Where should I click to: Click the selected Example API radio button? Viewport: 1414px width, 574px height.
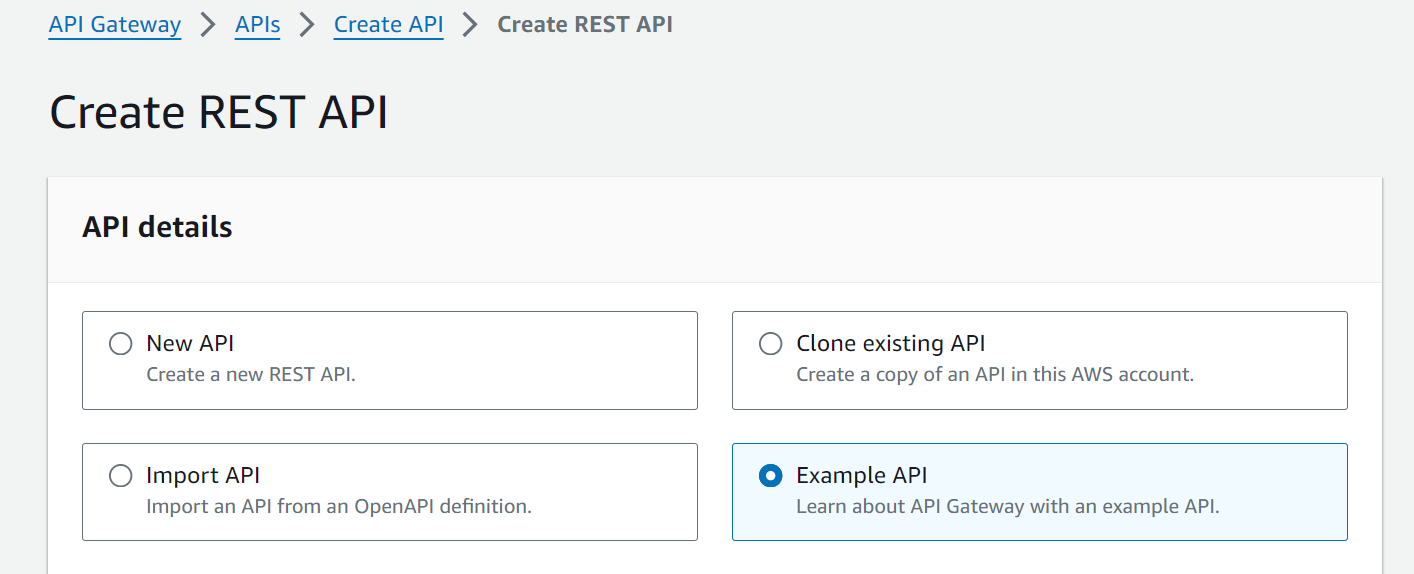tap(770, 476)
